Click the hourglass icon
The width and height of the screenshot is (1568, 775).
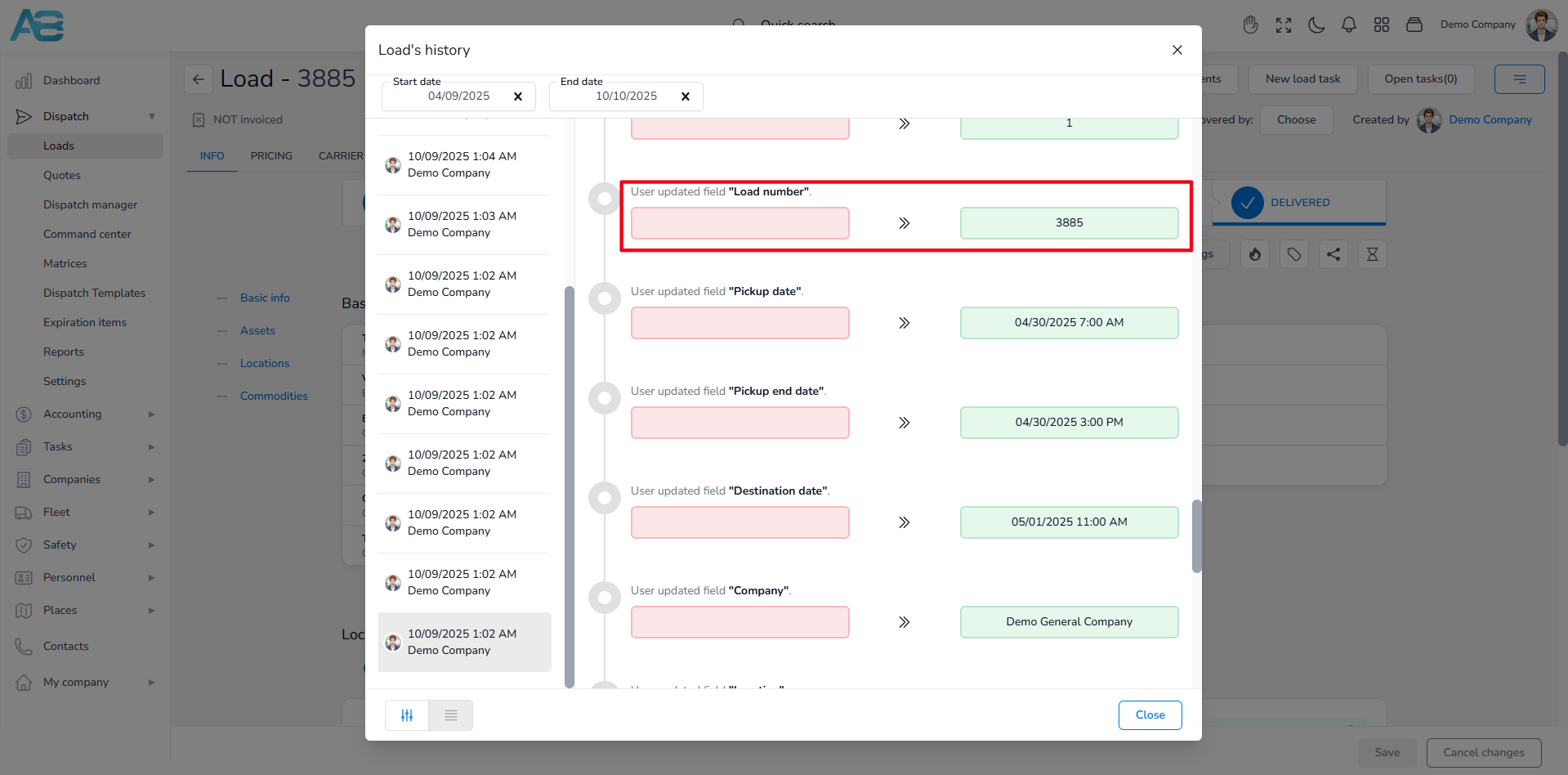[x=1372, y=254]
